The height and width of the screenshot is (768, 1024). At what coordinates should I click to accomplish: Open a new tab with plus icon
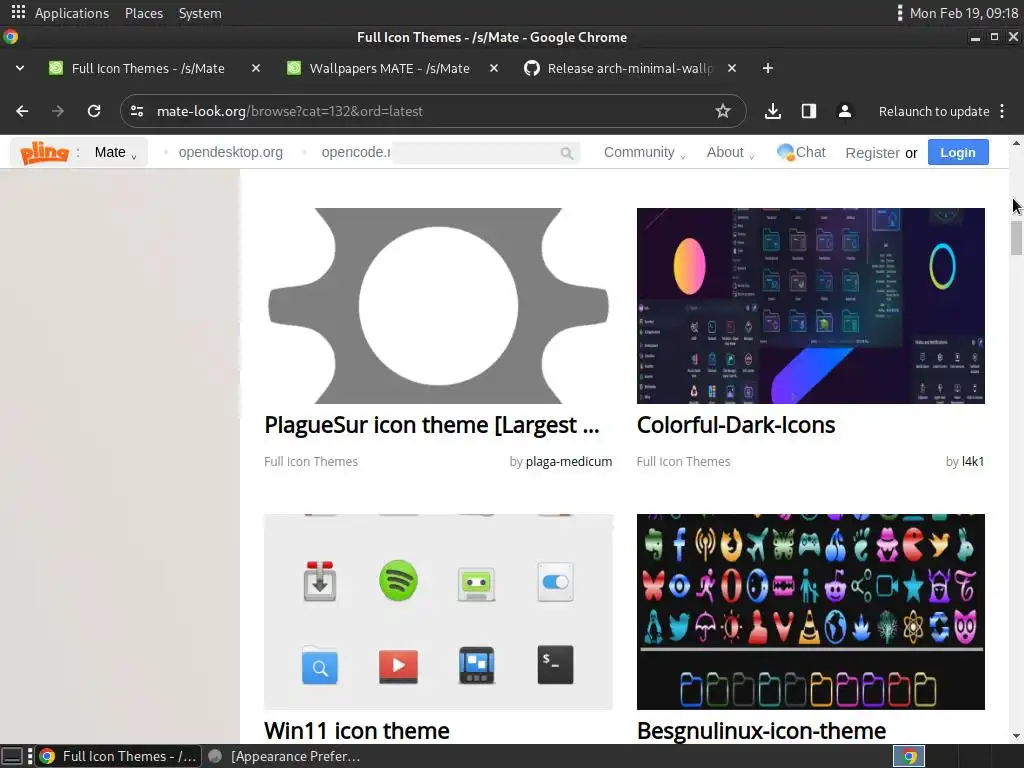768,68
